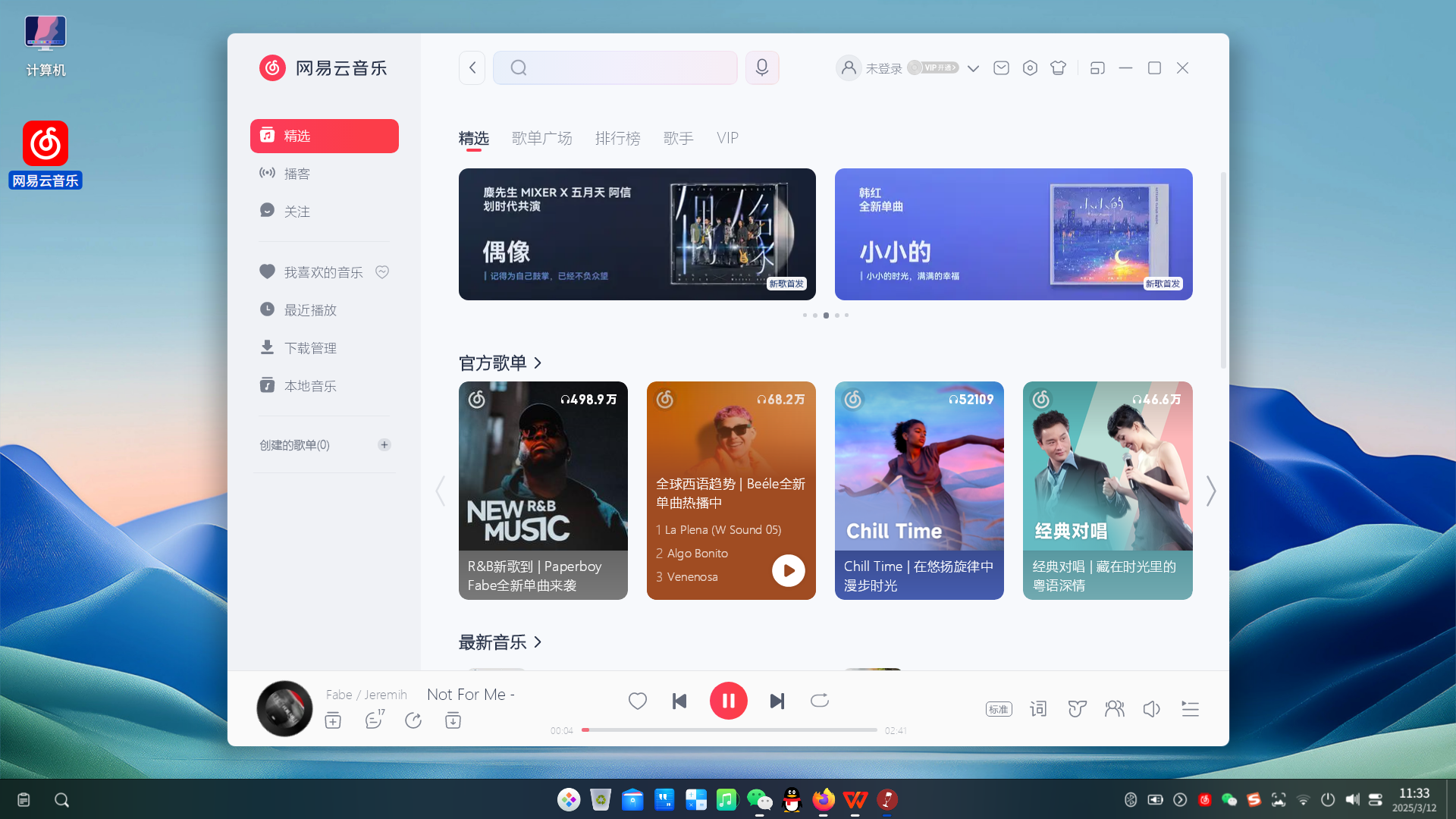The width and height of the screenshot is (1456, 819).
Task: Open listen together people icon
Action: coord(1115,709)
